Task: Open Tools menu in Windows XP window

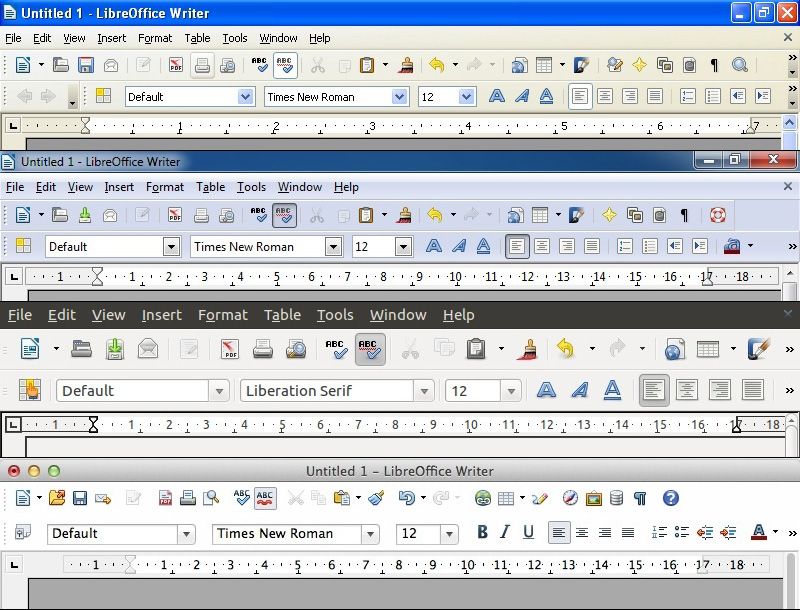Action: coord(235,38)
